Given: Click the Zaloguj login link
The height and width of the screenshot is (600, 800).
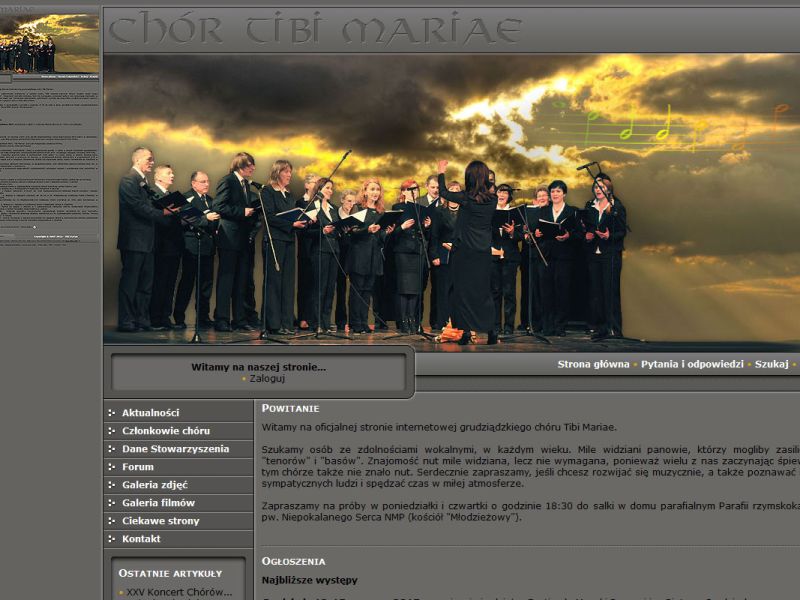Looking at the screenshot, I should point(267,379).
